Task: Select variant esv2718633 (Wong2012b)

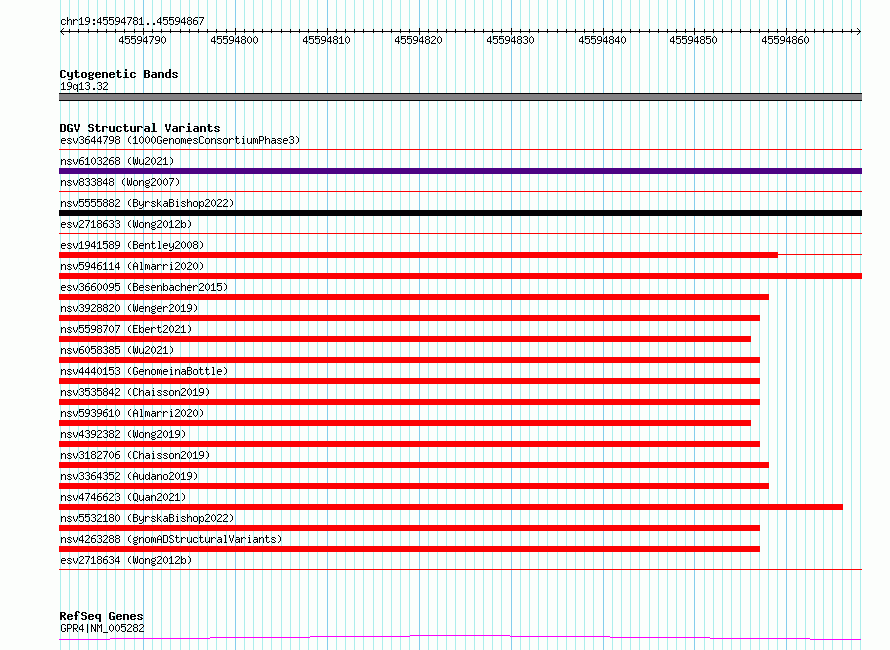Action: [x=126, y=224]
